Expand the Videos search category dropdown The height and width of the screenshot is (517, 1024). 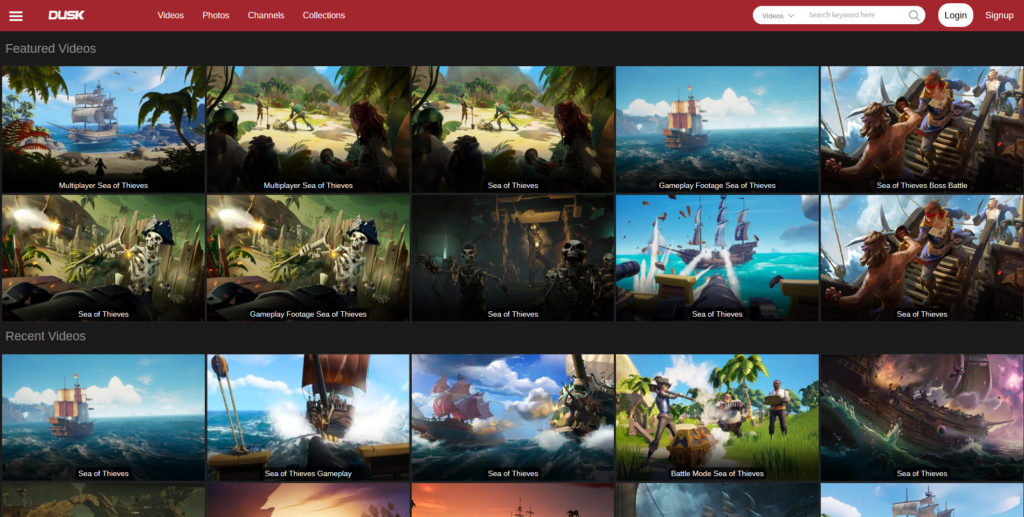(778, 16)
